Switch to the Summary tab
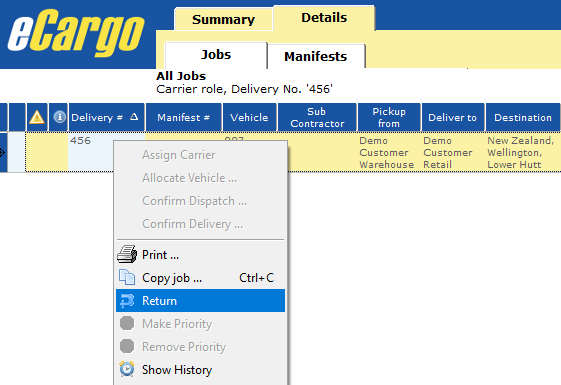561x385 pixels. click(x=223, y=19)
